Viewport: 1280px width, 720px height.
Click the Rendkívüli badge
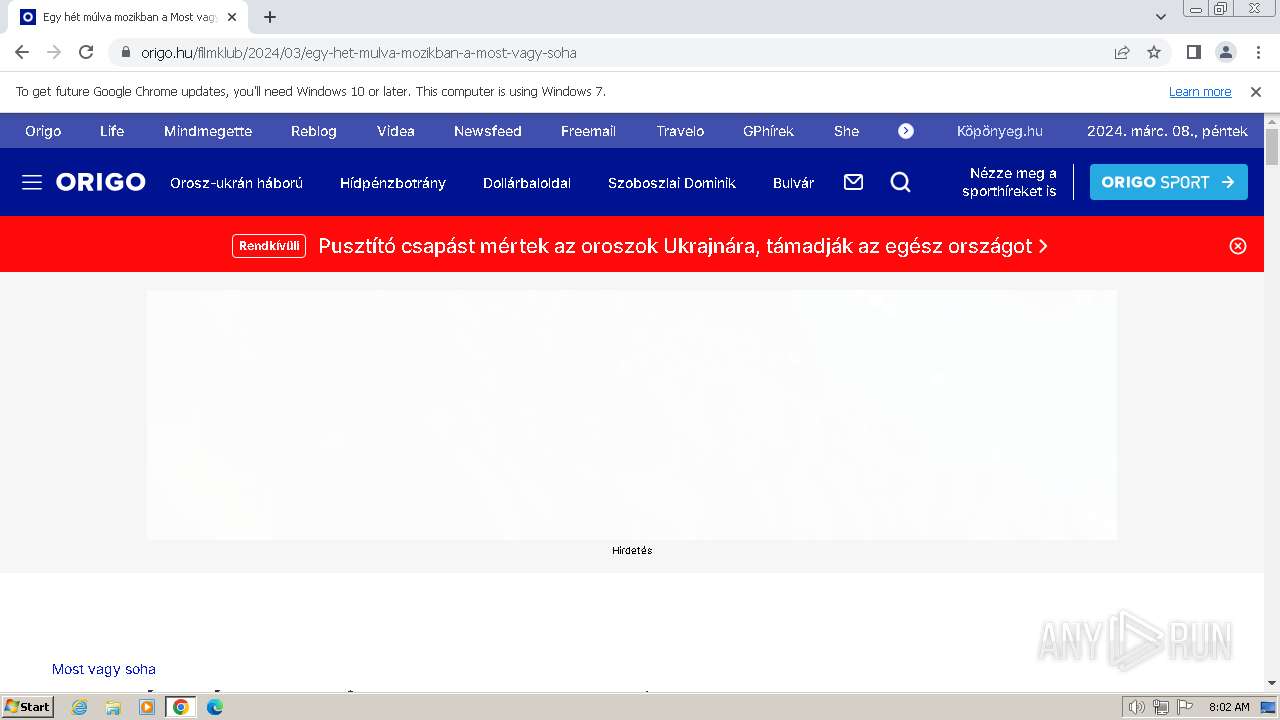click(269, 246)
